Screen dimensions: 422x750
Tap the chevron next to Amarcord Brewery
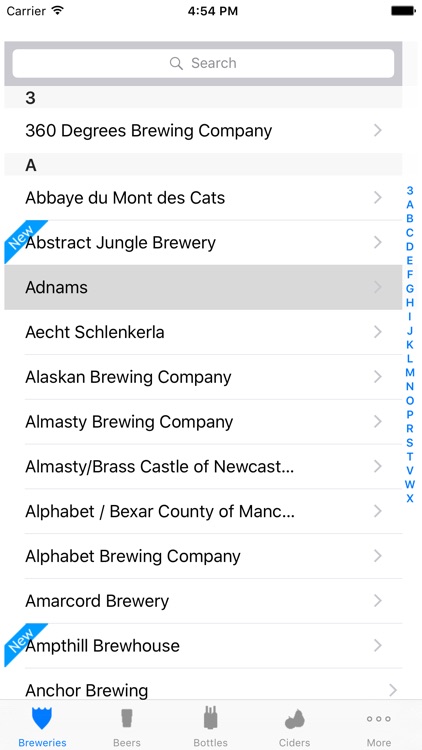click(378, 600)
